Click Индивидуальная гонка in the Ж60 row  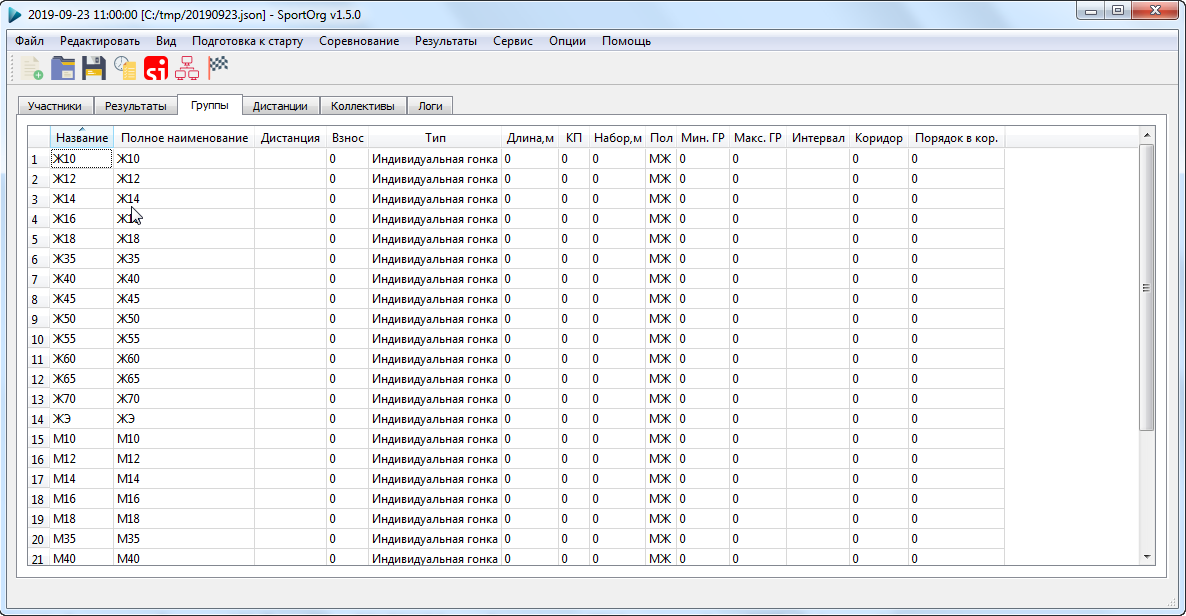pos(435,359)
